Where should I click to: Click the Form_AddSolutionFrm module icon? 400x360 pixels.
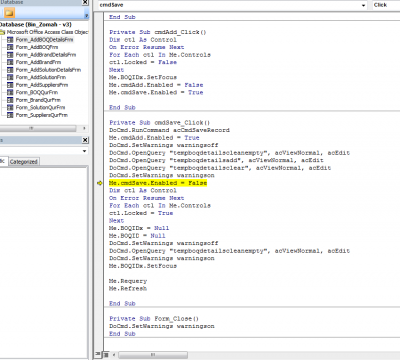[10, 77]
